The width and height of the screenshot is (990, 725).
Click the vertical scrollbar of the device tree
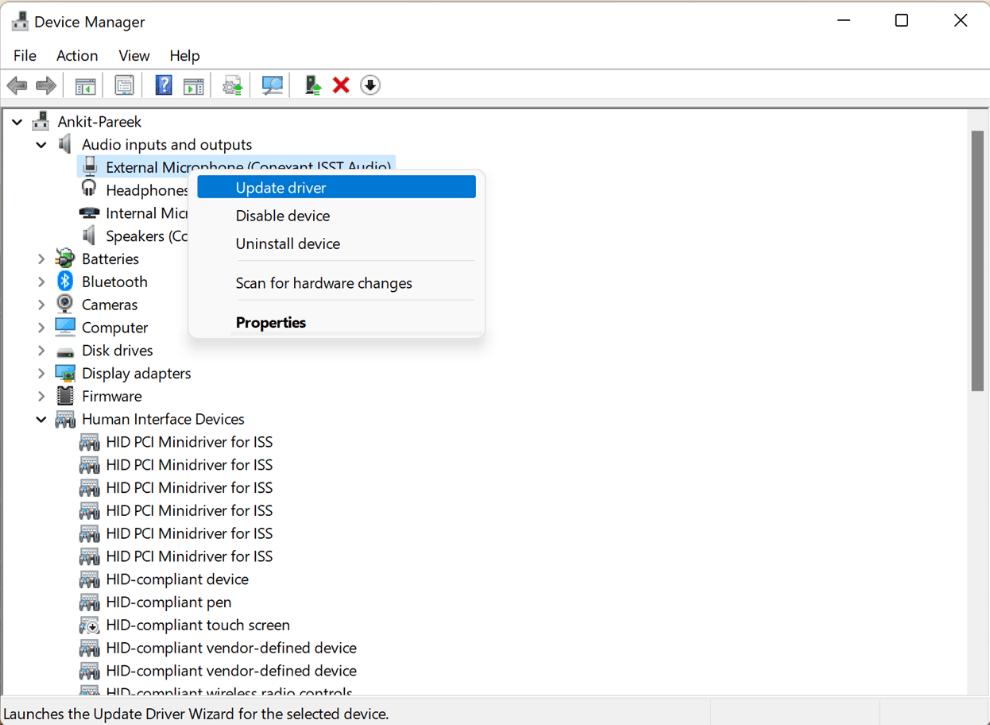(977, 260)
